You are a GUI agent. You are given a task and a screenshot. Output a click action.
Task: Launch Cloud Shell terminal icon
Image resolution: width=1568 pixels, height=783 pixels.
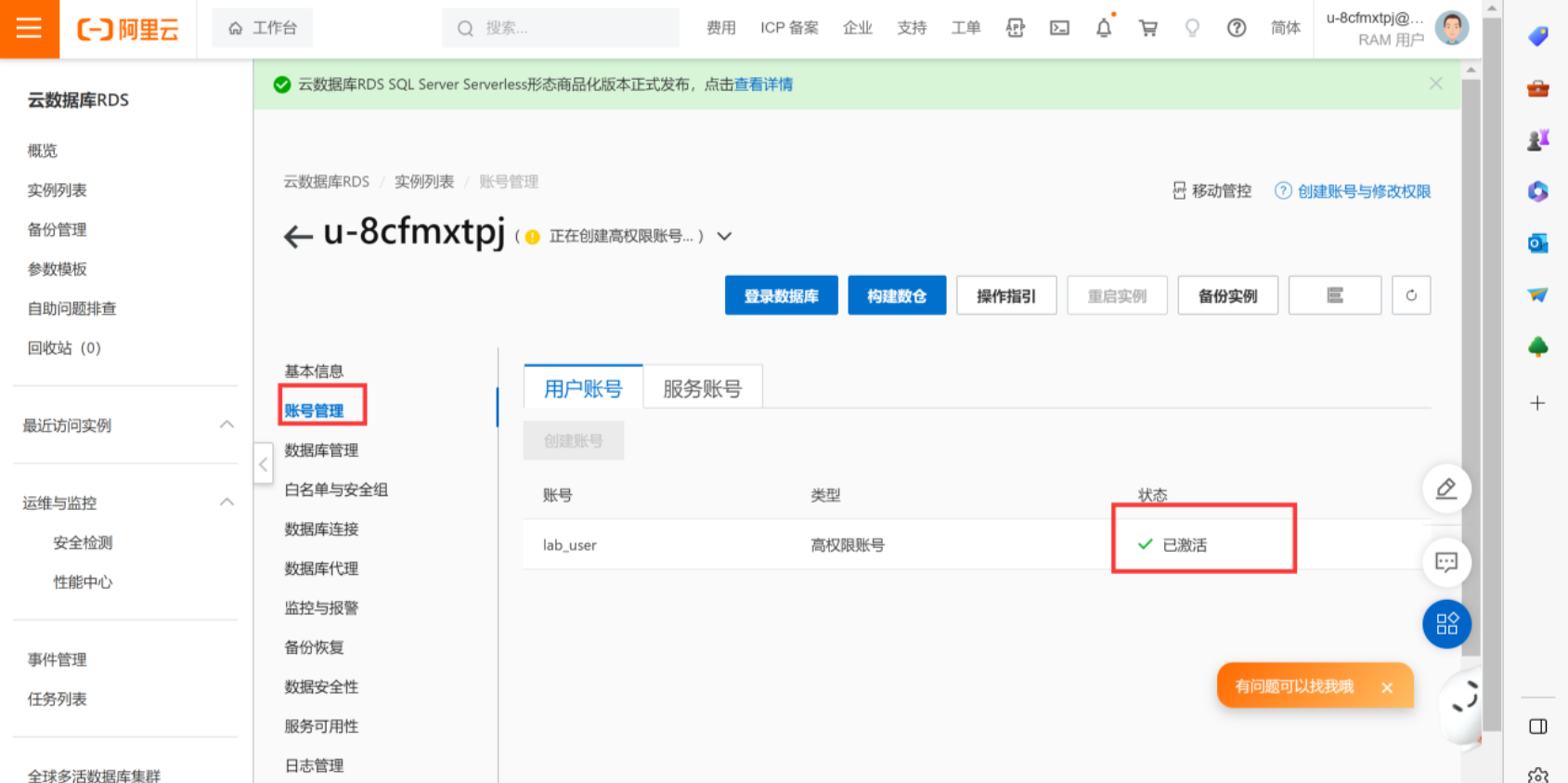pos(1059,28)
